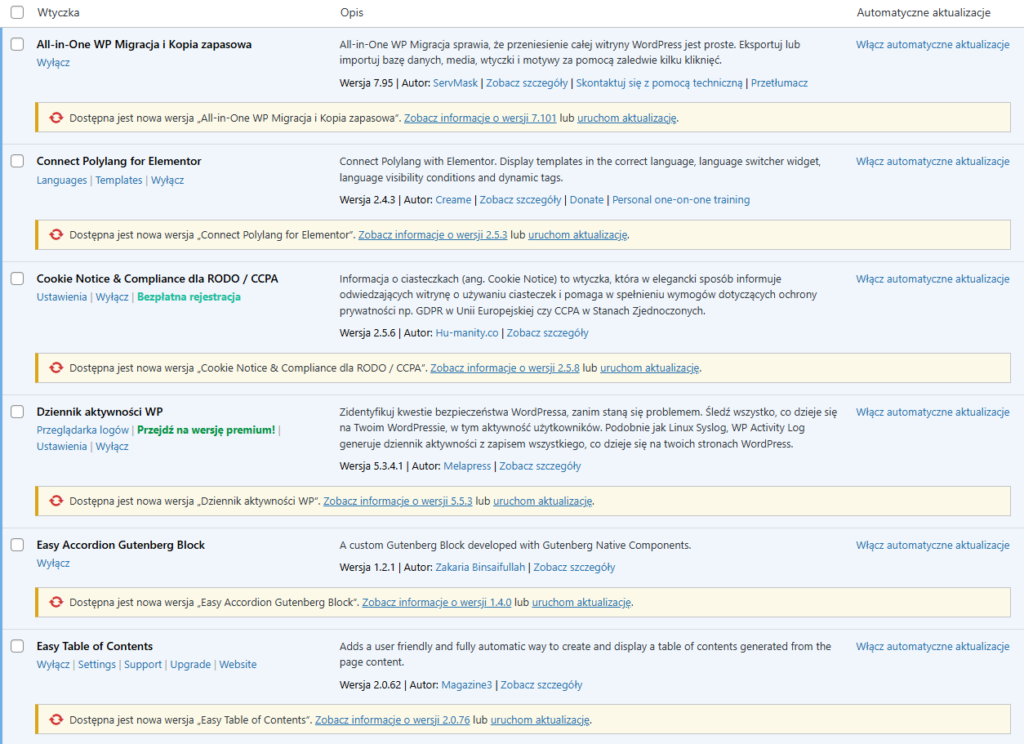This screenshot has height=744, width=1024.
Task: Click the update icon beside Easy Accordion notice
Action: [x=56, y=603]
